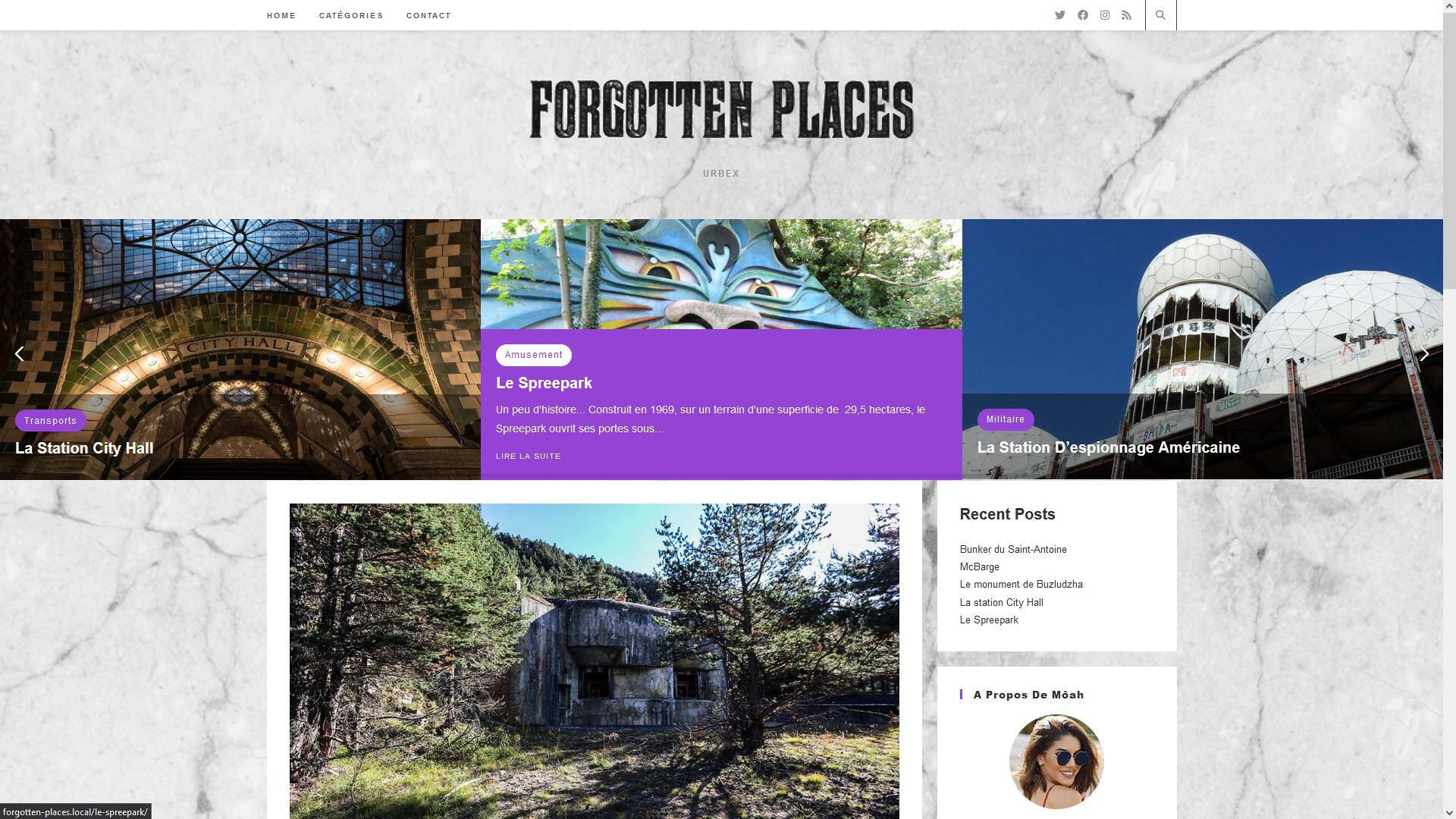Open Bunker du Saint-Antoine recent post
Viewport: 1456px width, 819px height.
(x=1013, y=550)
